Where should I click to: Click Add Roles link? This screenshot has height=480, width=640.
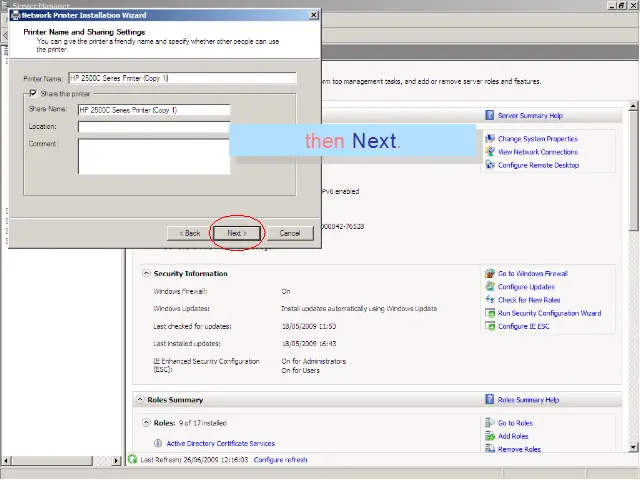[x=513, y=436]
